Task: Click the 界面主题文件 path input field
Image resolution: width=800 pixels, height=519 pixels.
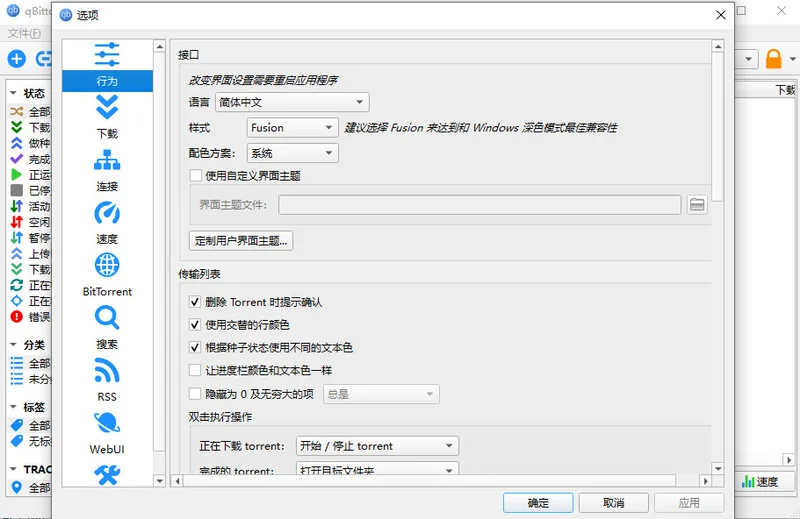Action: click(x=480, y=205)
